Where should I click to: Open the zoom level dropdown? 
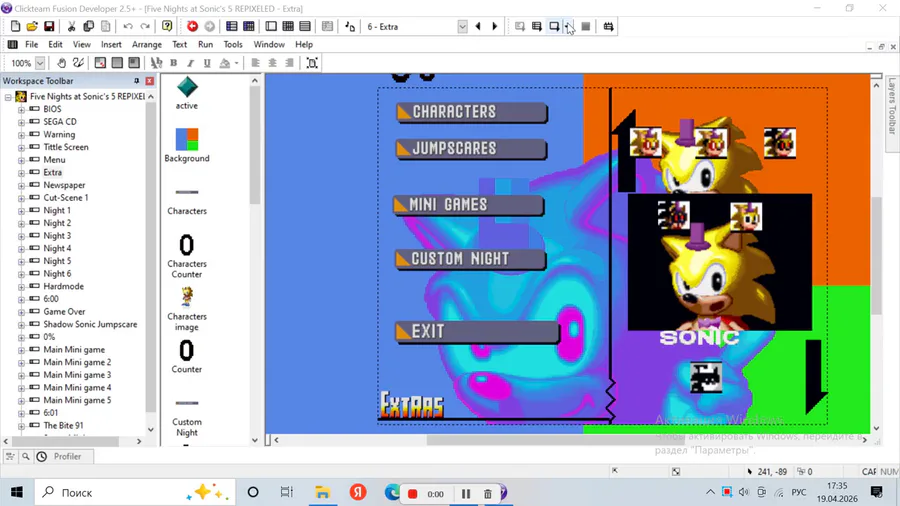(40, 63)
